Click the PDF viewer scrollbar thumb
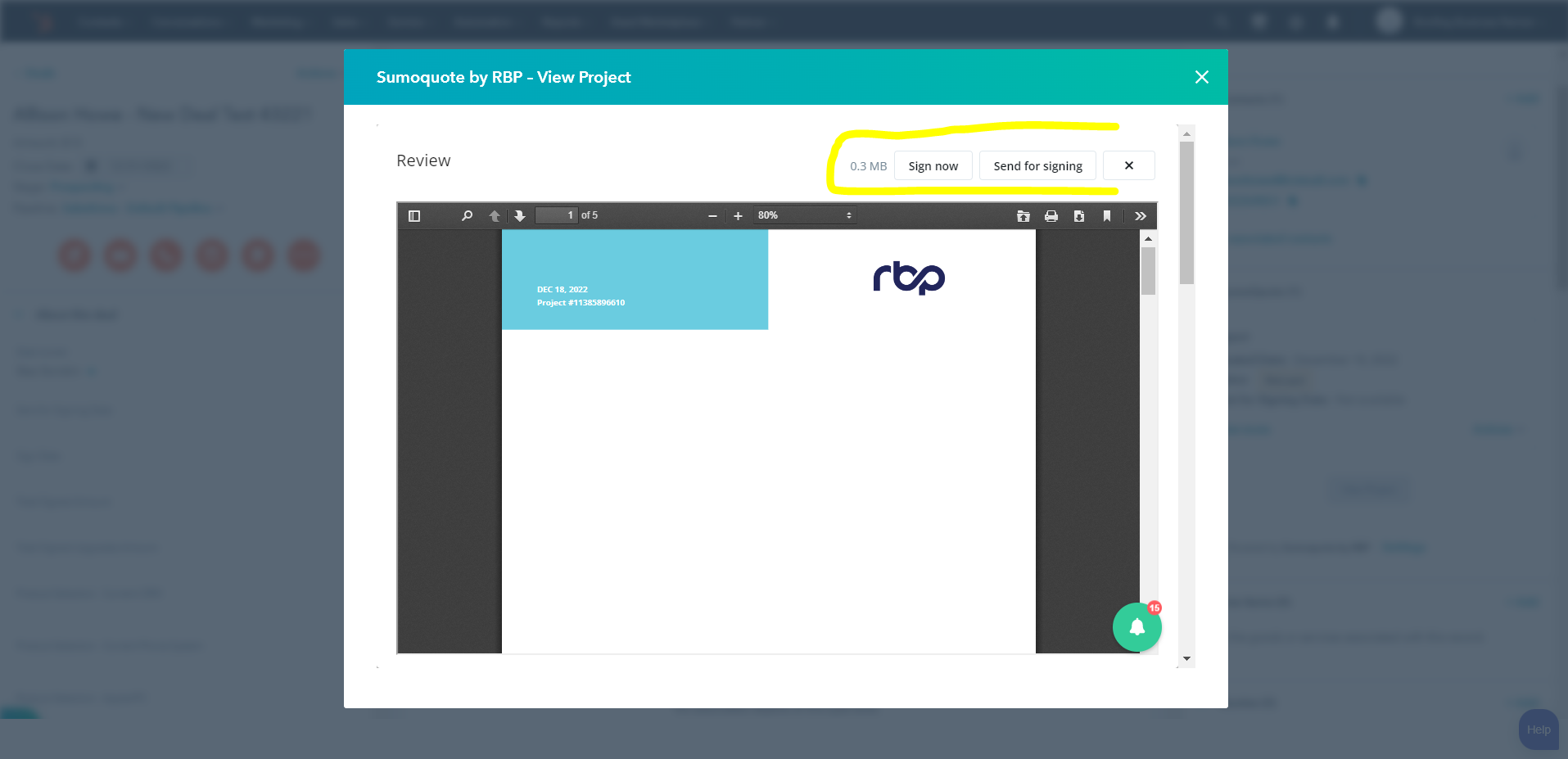 pos(1149,271)
